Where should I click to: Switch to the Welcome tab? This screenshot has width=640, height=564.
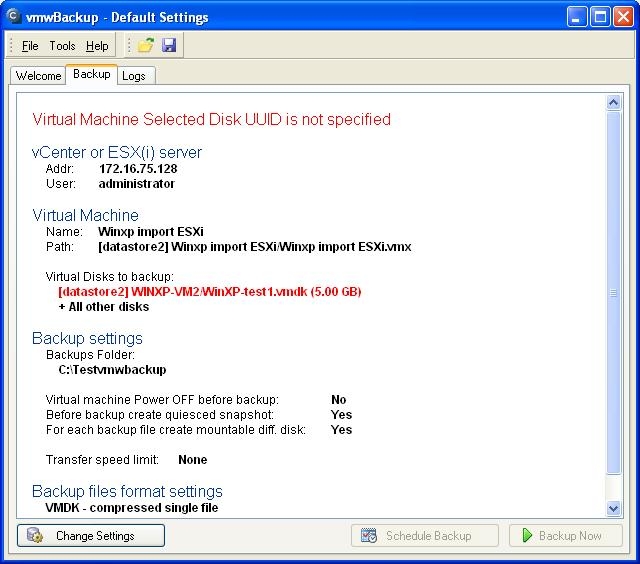click(38, 75)
